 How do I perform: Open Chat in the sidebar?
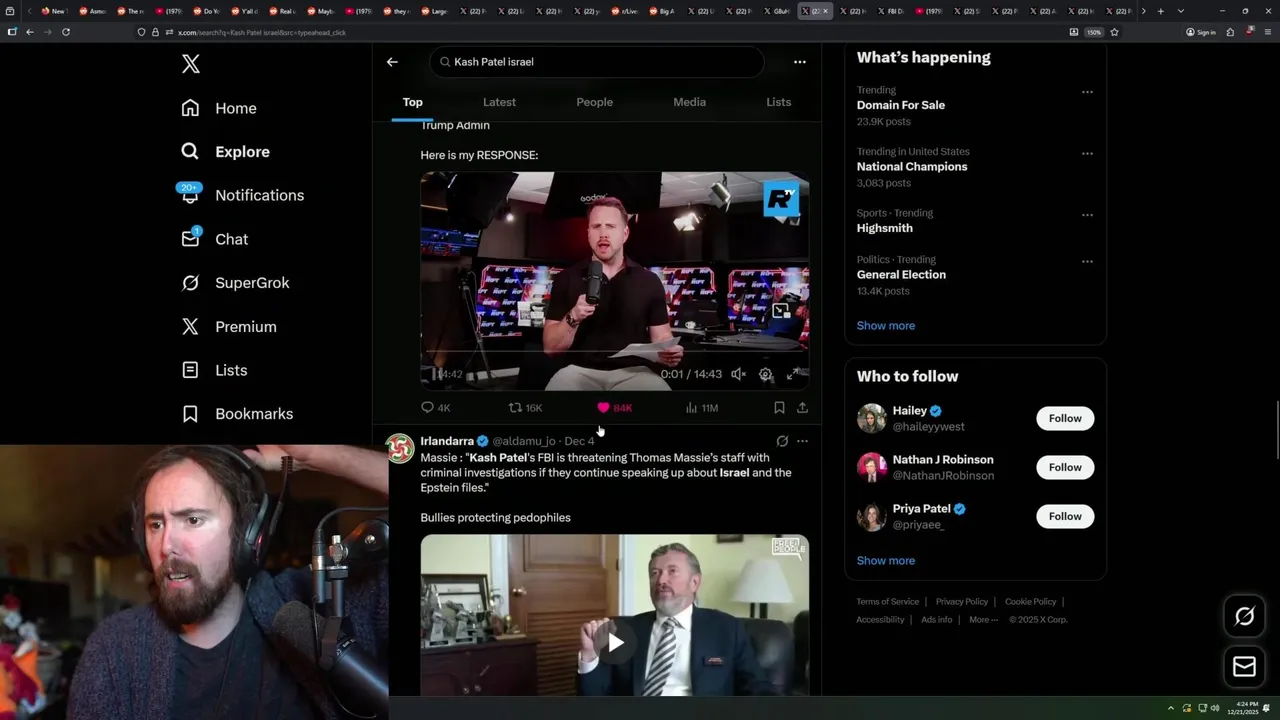(x=214, y=239)
